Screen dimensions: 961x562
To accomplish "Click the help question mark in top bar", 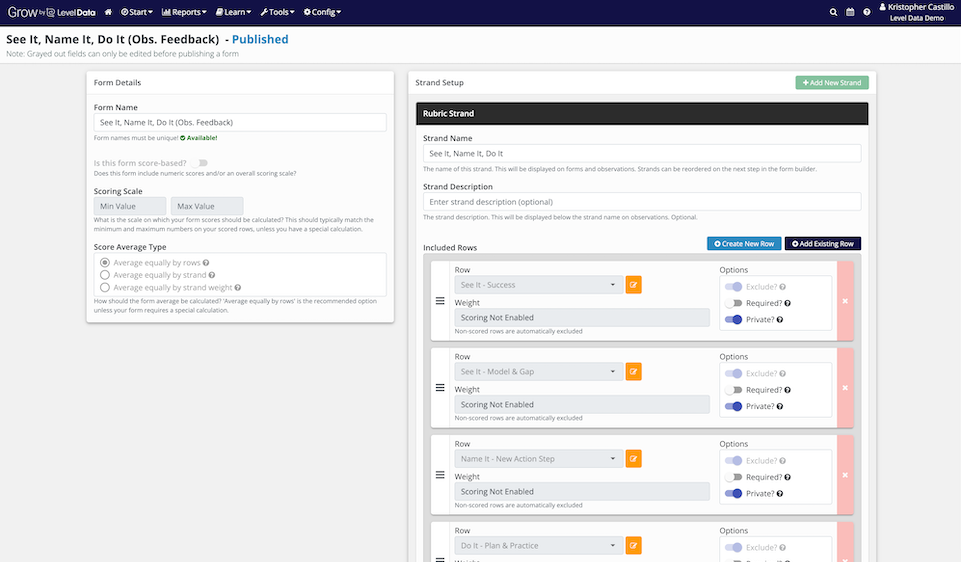I will click(x=867, y=12).
